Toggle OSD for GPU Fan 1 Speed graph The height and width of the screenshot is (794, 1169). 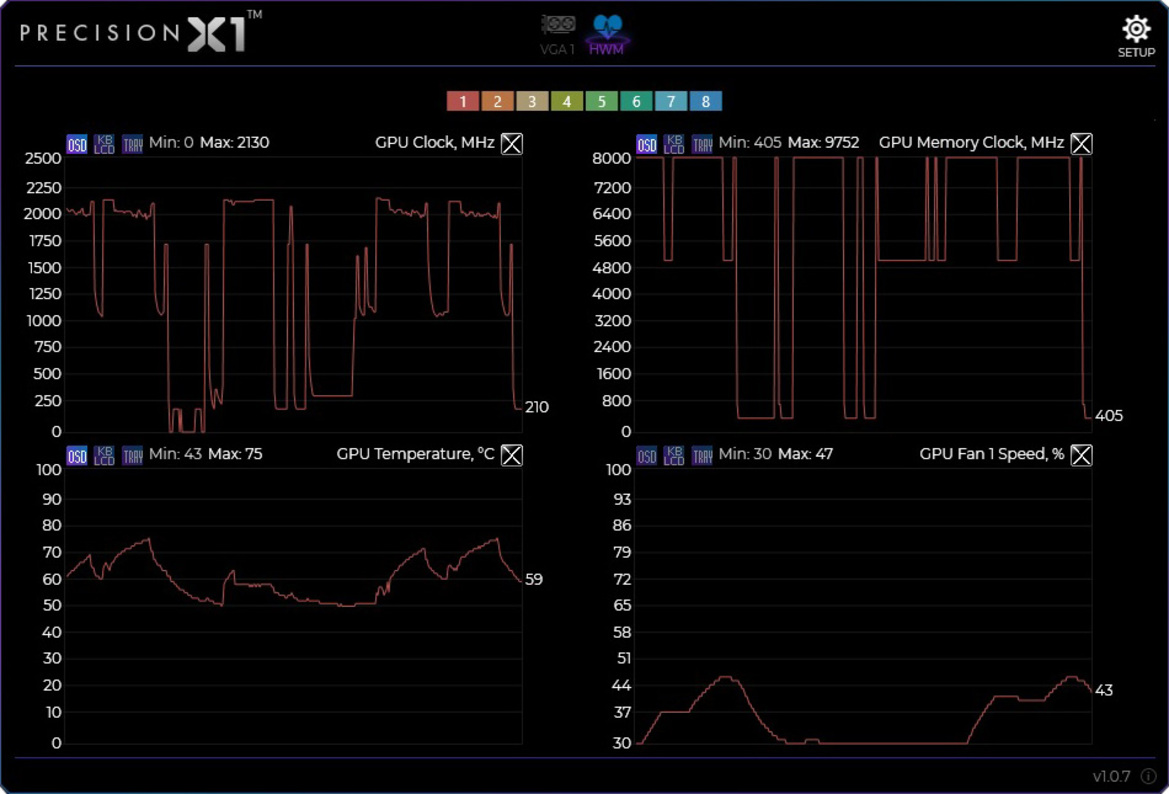(646, 456)
